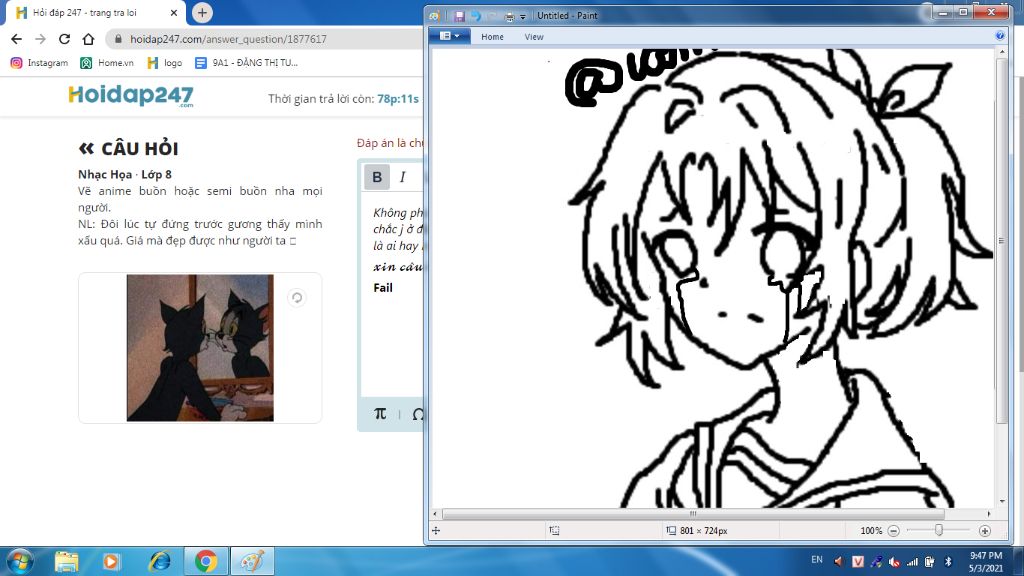Click the network signal tray icon
Image resolution: width=1024 pixels, height=576 pixels.
pyautogui.click(x=912, y=562)
